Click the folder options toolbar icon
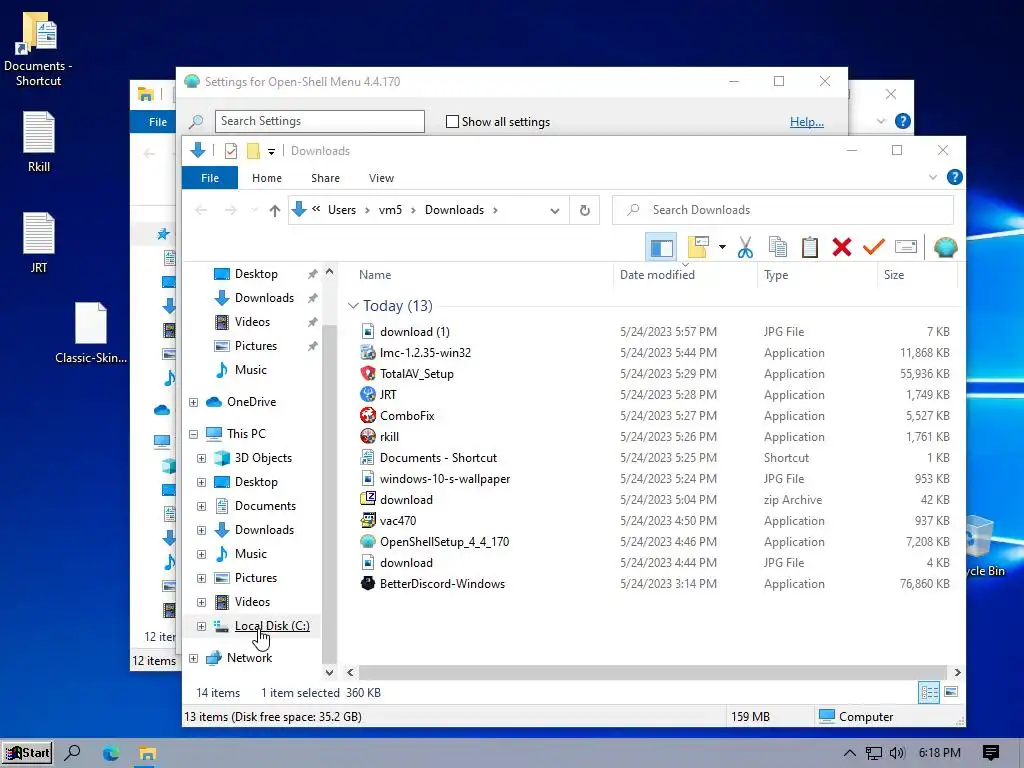 (x=697, y=247)
